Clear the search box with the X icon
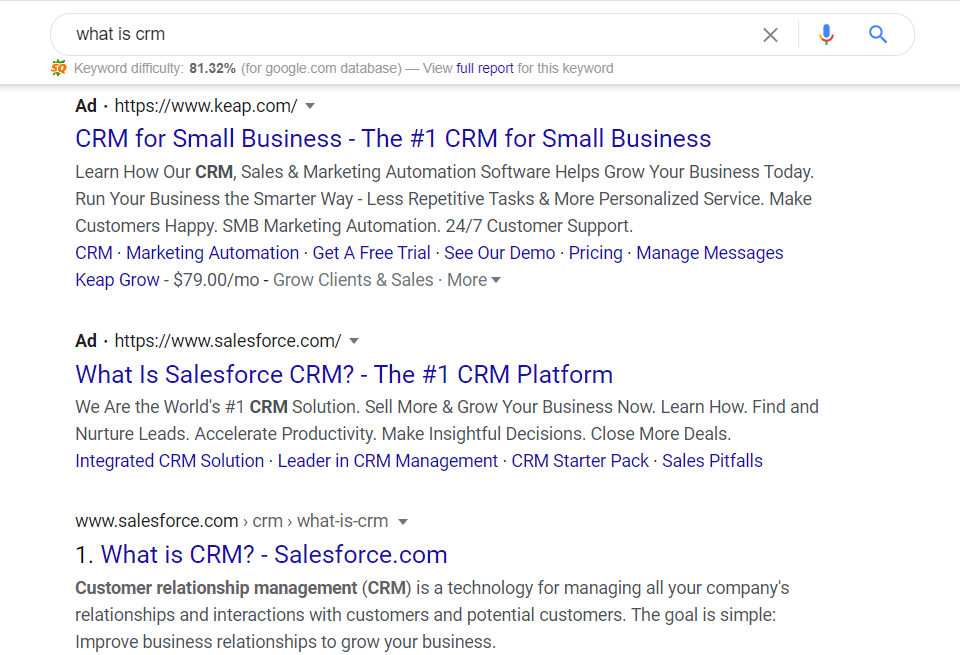The height and width of the screenshot is (655, 960). click(770, 35)
